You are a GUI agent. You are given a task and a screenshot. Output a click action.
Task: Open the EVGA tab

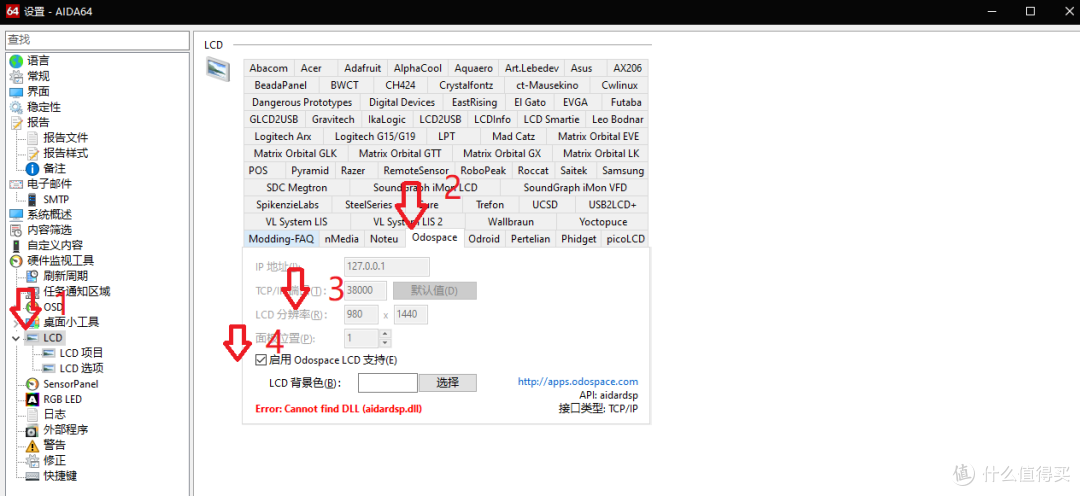[575, 102]
